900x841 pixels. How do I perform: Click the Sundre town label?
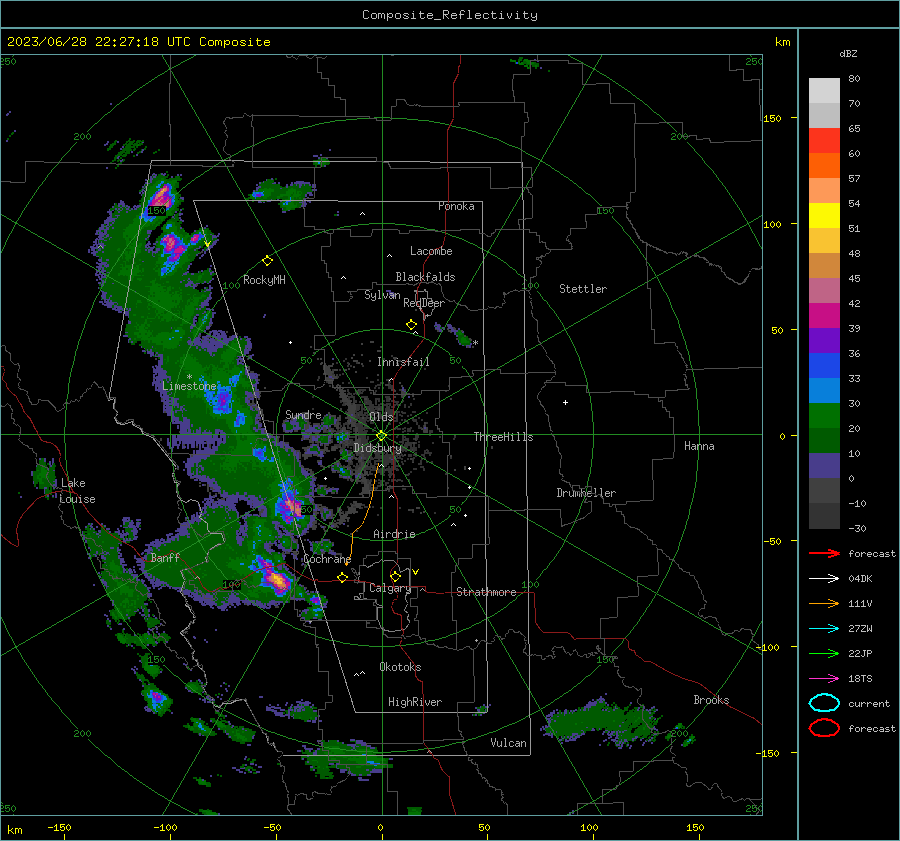pos(303,414)
